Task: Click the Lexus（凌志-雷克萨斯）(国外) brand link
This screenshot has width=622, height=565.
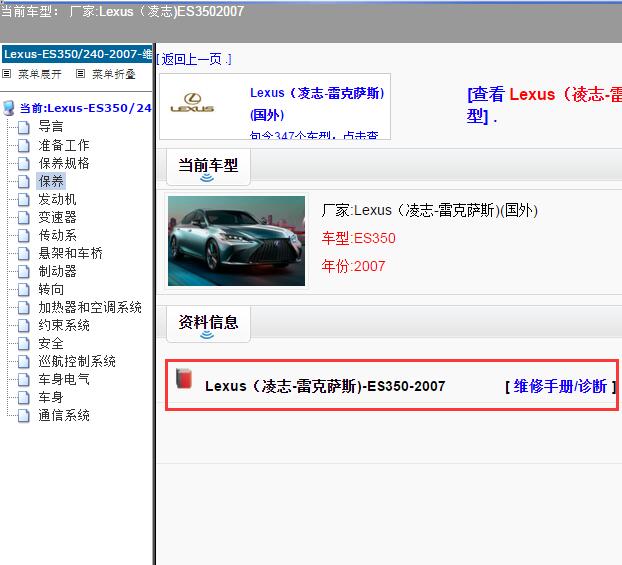Action: coord(317,103)
